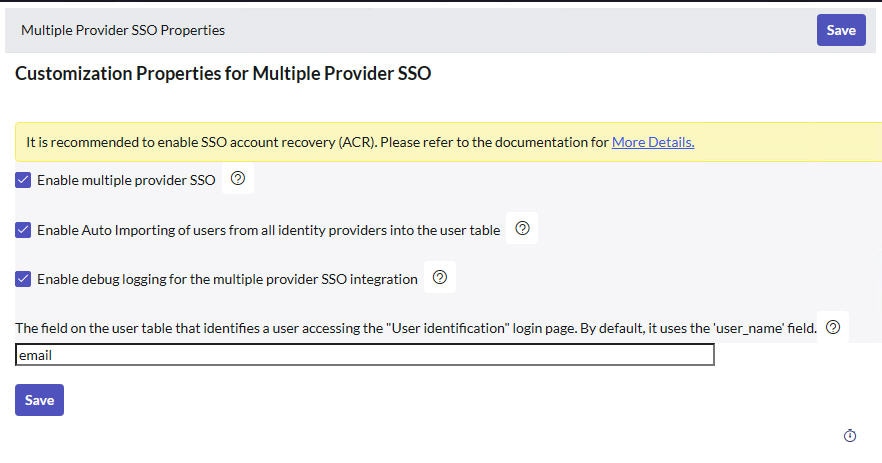Show help for debug logging option
The image size is (882, 463).
[x=440, y=277]
